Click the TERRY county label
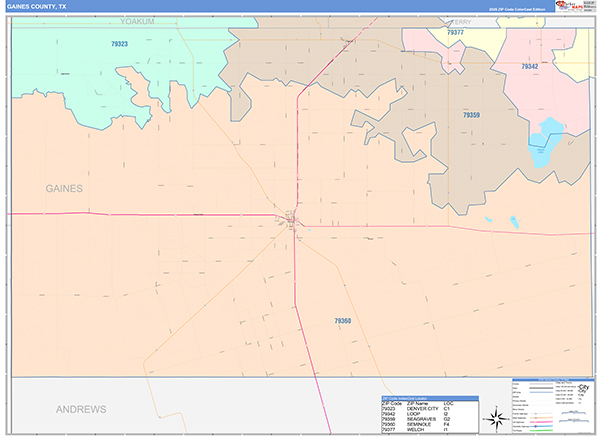The width and height of the screenshot is (600, 436). pyautogui.click(x=462, y=22)
